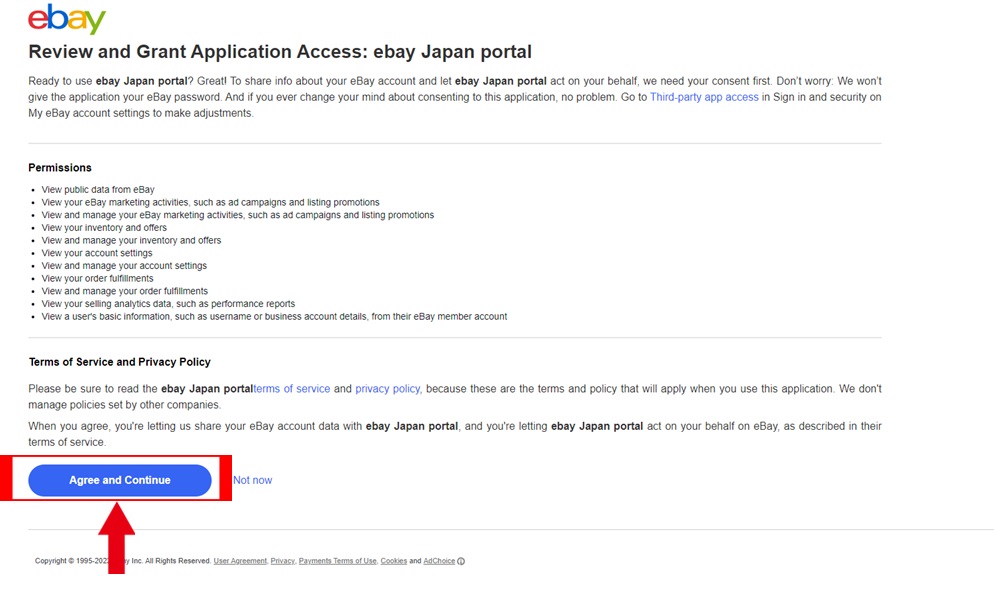This screenshot has width=994, height=598.
Task: Click 'View public data from eBay' item
Action: coord(98,190)
